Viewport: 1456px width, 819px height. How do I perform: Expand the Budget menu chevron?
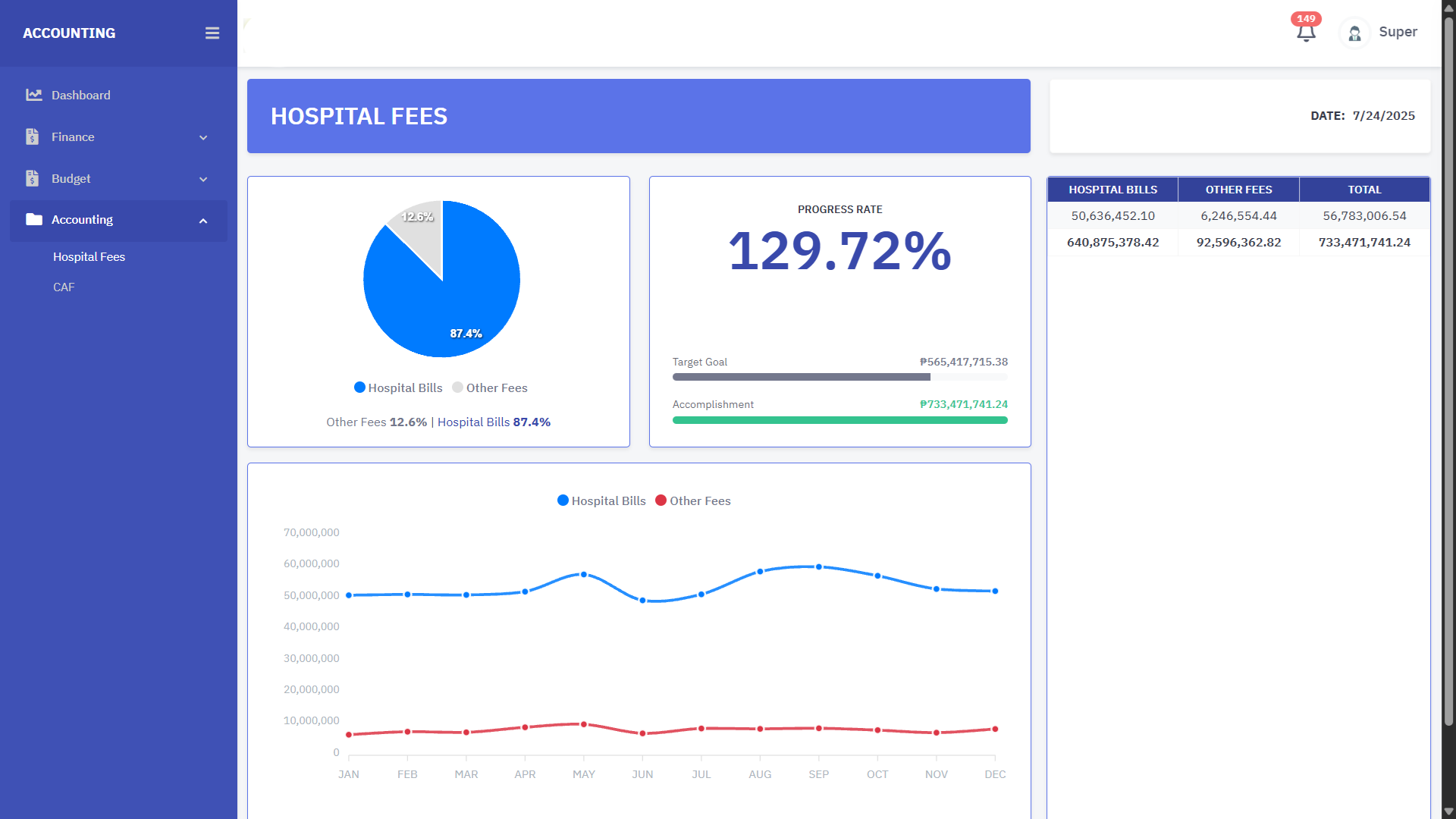tap(203, 180)
